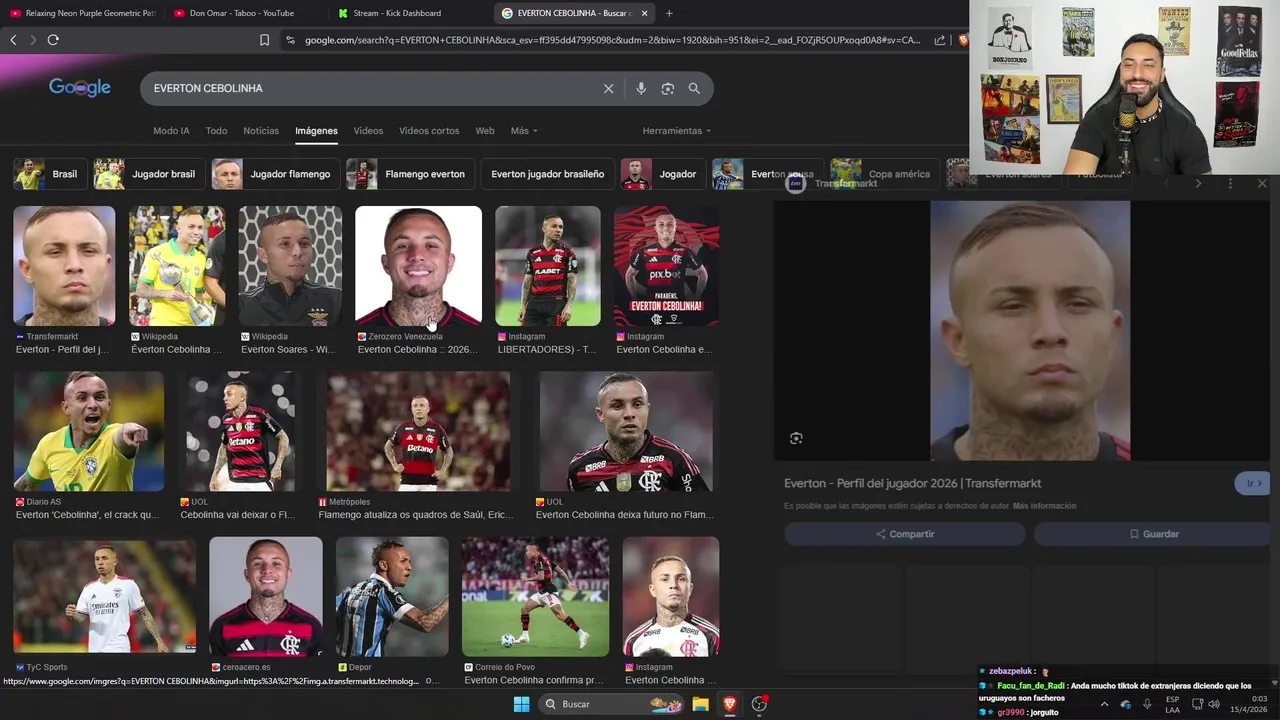The image size is (1280, 720).
Task: Open Wikipedia Éverton Cebolinha trophy thumbnail
Action: click(x=177, y=266)
